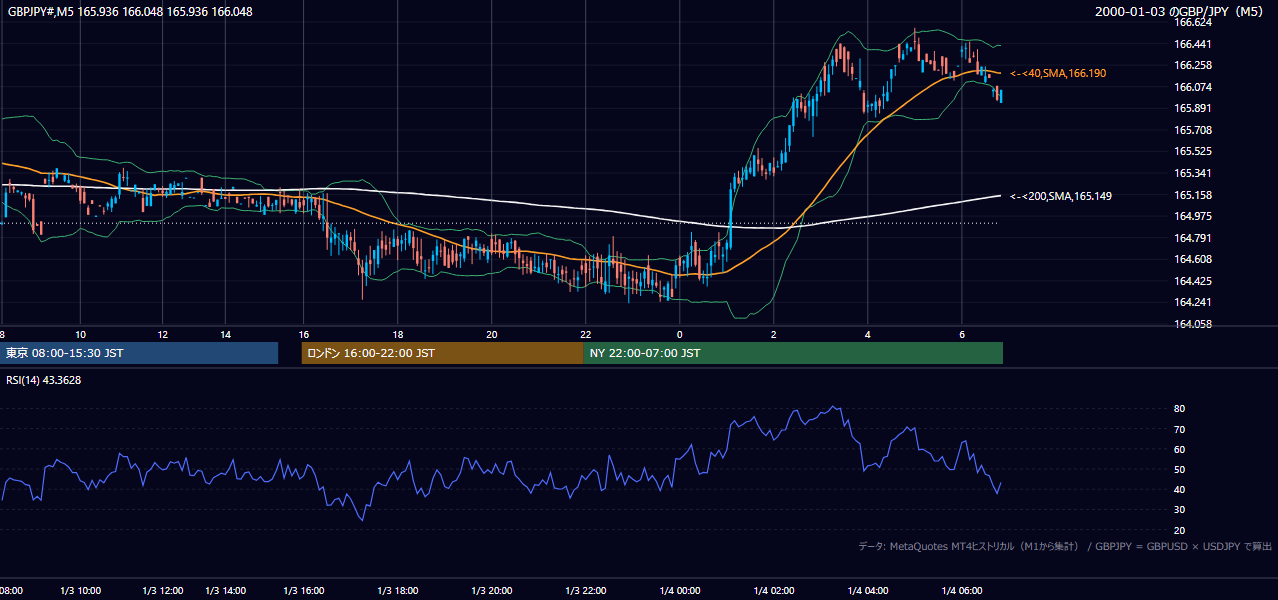Click the RSI(14) 43.3628 indicator label
Image resolution: width=1278 pixels, height=600 pixels.
point(44,380)
